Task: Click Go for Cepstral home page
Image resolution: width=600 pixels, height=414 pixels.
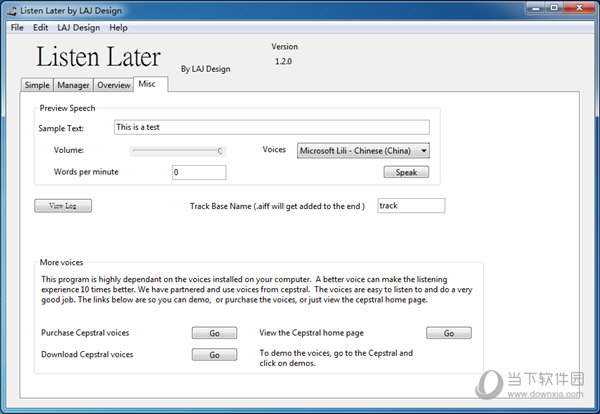Action: tap(449, 333)
